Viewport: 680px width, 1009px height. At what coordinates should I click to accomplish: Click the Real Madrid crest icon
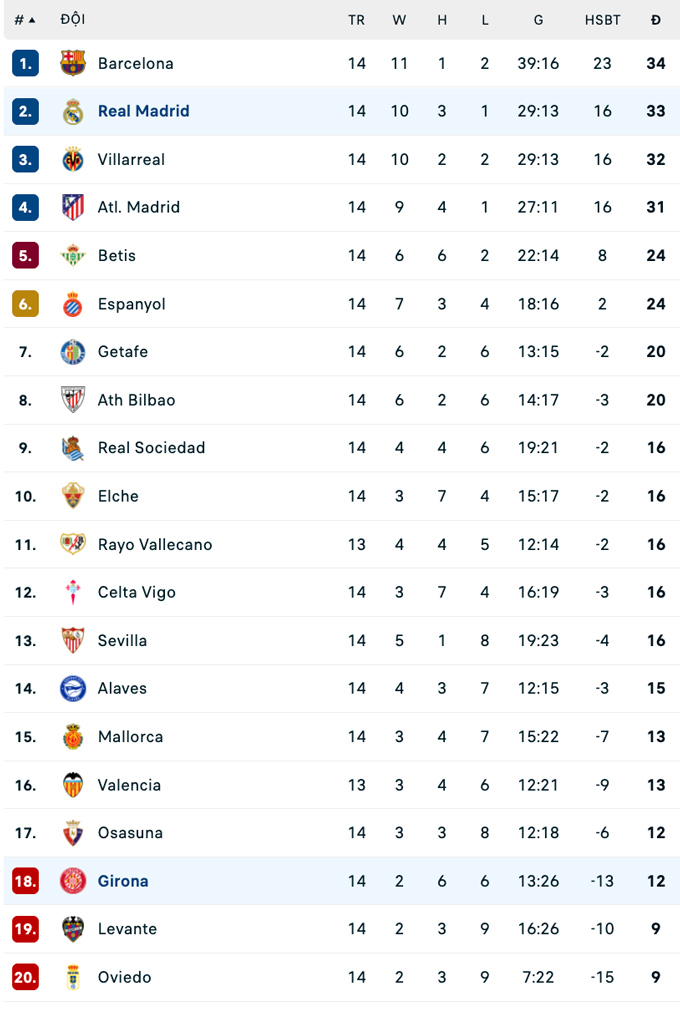tap(73, 111)
